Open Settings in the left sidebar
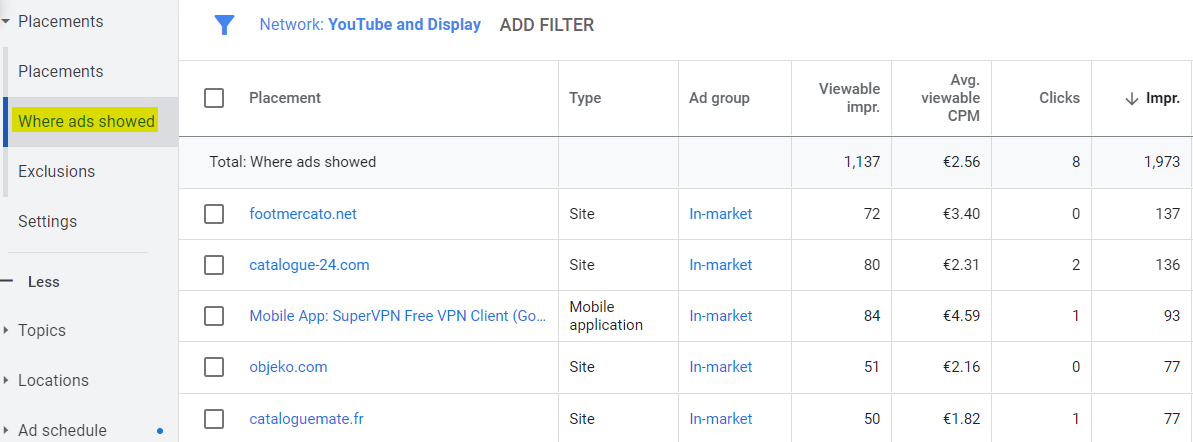 tap(47, 221)
